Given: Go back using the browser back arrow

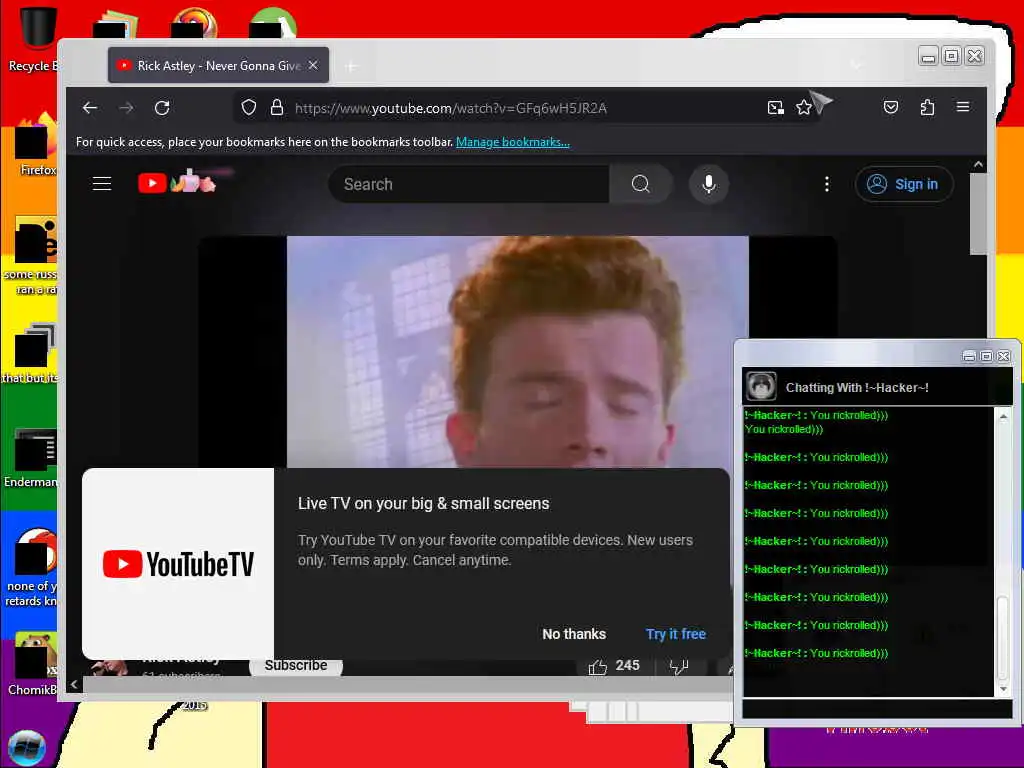Looking at the screenshot, I should coord(90,108).
